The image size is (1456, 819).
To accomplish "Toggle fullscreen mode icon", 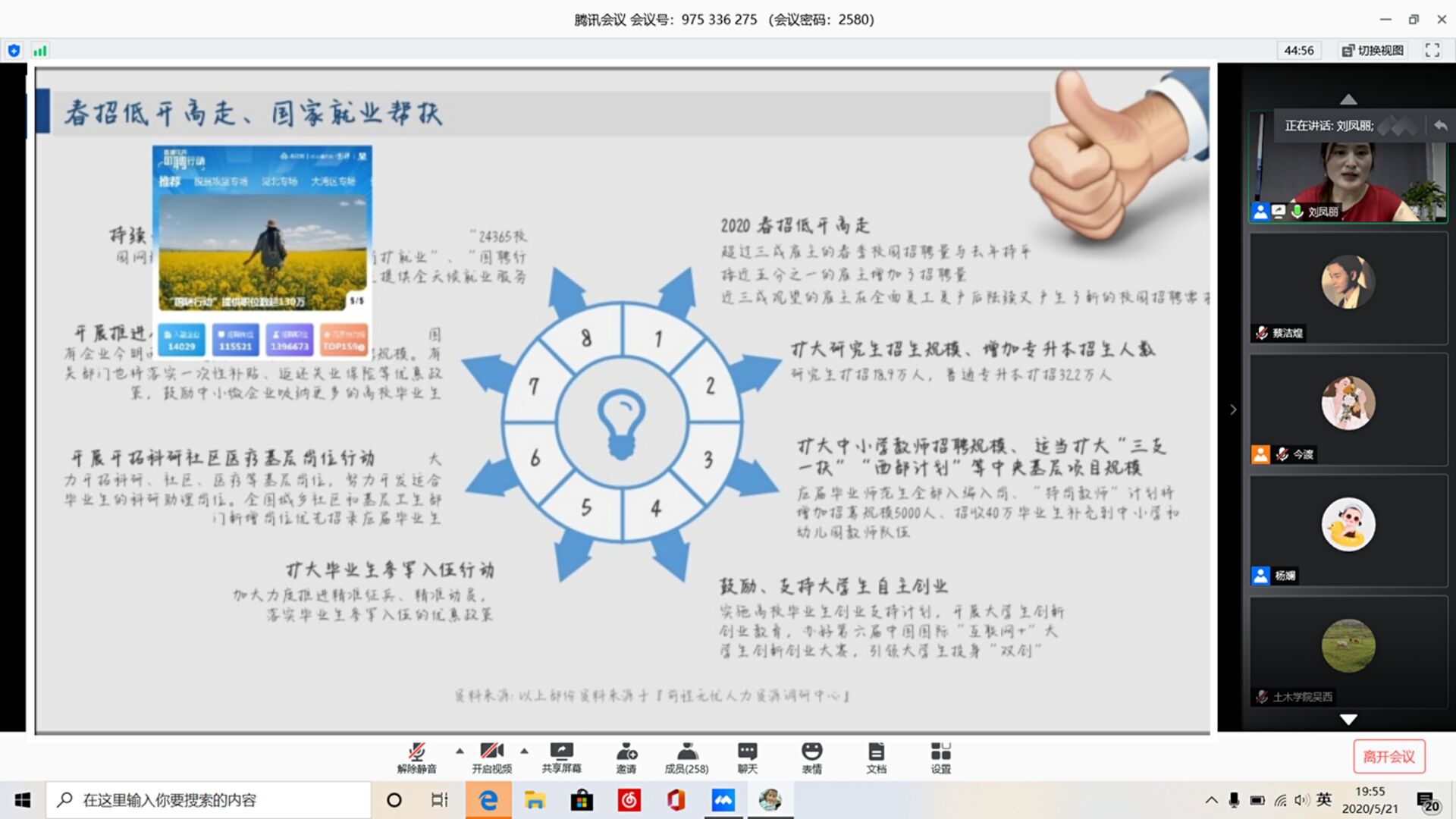I will [x=1432, y=50].
